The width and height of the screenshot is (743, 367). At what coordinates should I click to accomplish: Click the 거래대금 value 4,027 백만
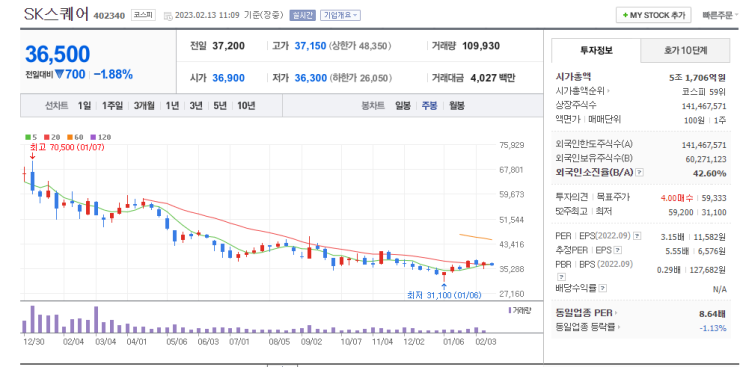click(493, 78)
